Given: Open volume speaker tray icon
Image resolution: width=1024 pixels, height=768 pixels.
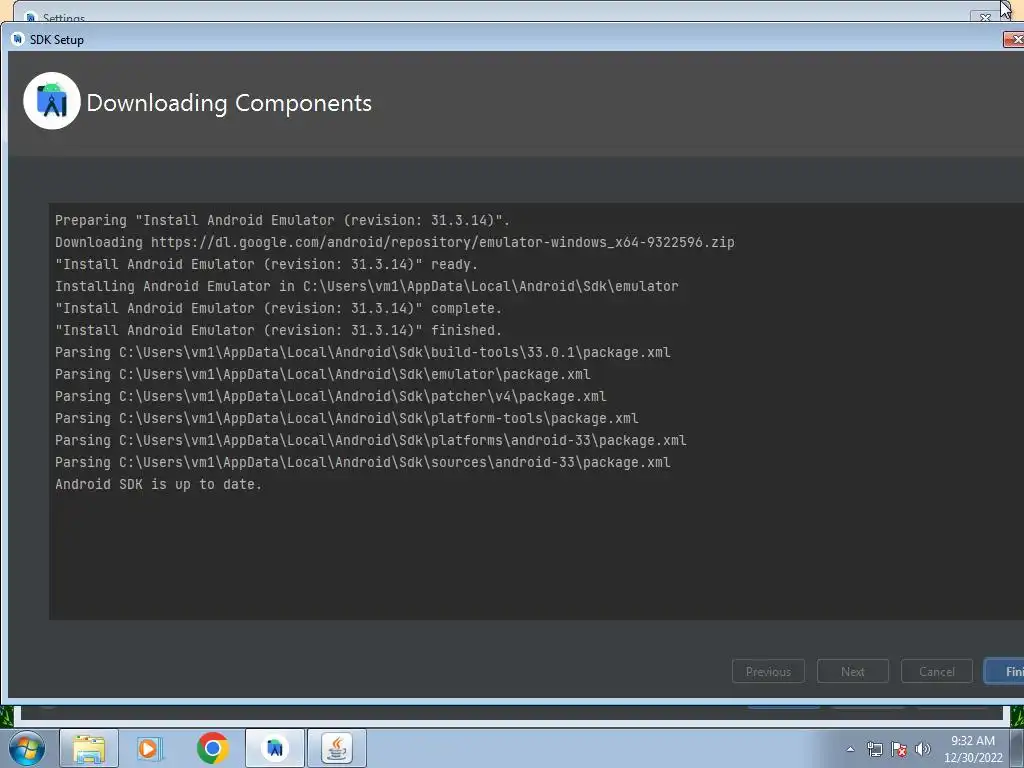Looking at the screenshot, I should (x=923, y=749).
